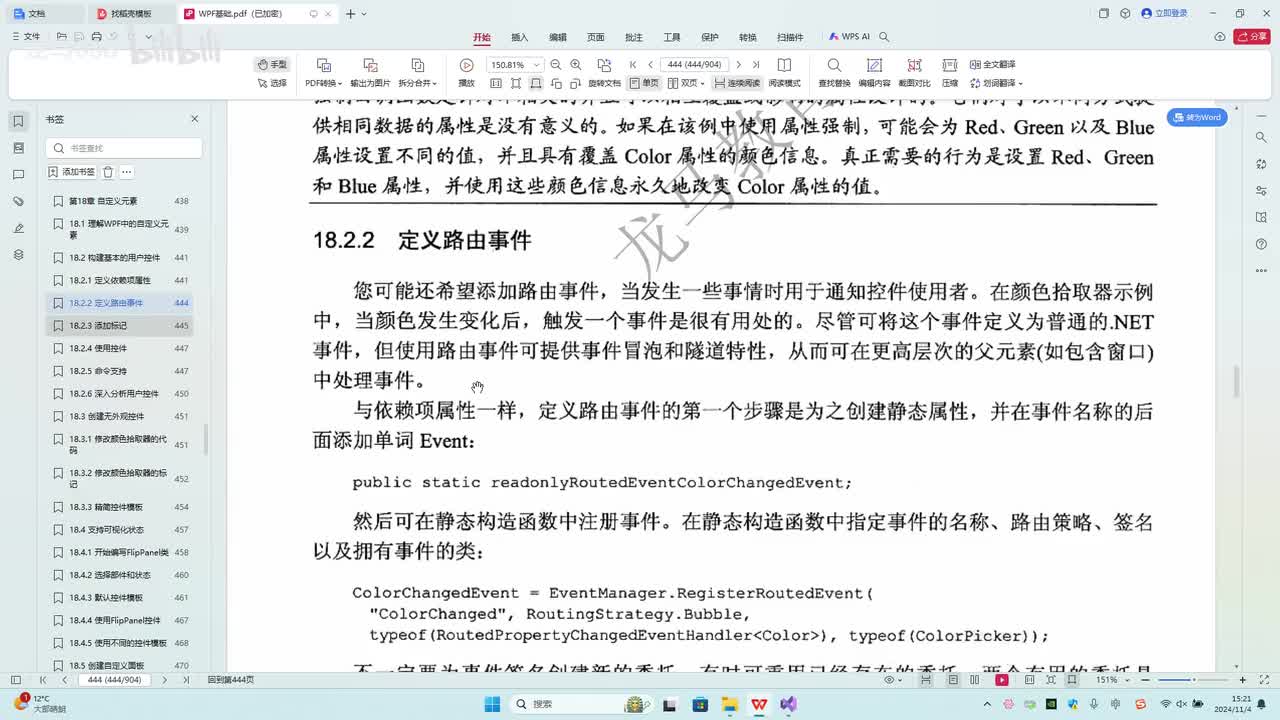Switch to the 编辑 ribbon tab
The image size is (1280, 720).
[x=557, y=37]
